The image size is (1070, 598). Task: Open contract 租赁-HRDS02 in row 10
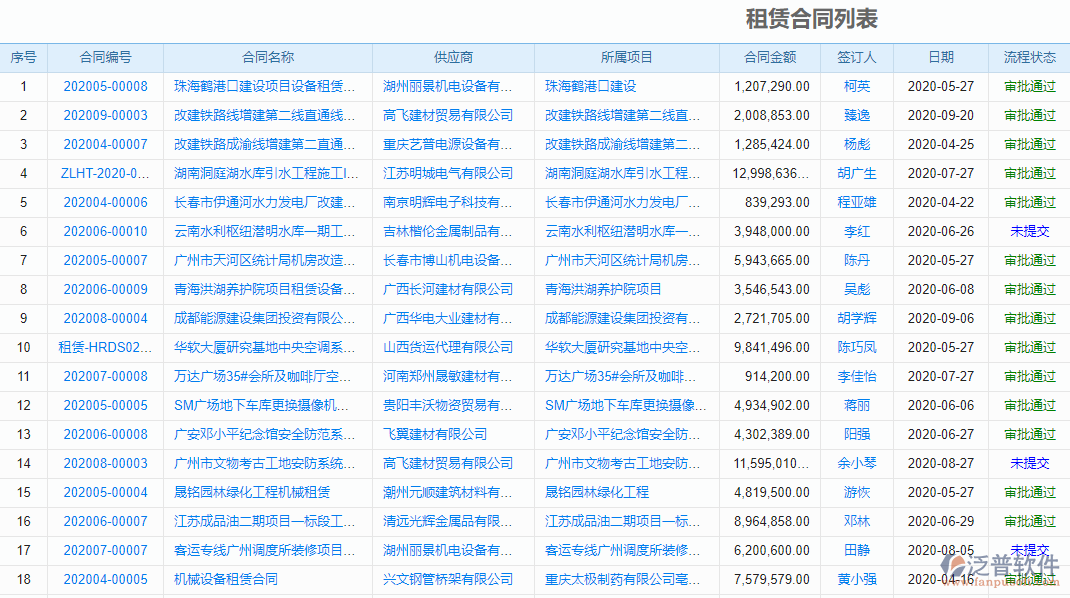pyautogui.click(x=103, y=347)
